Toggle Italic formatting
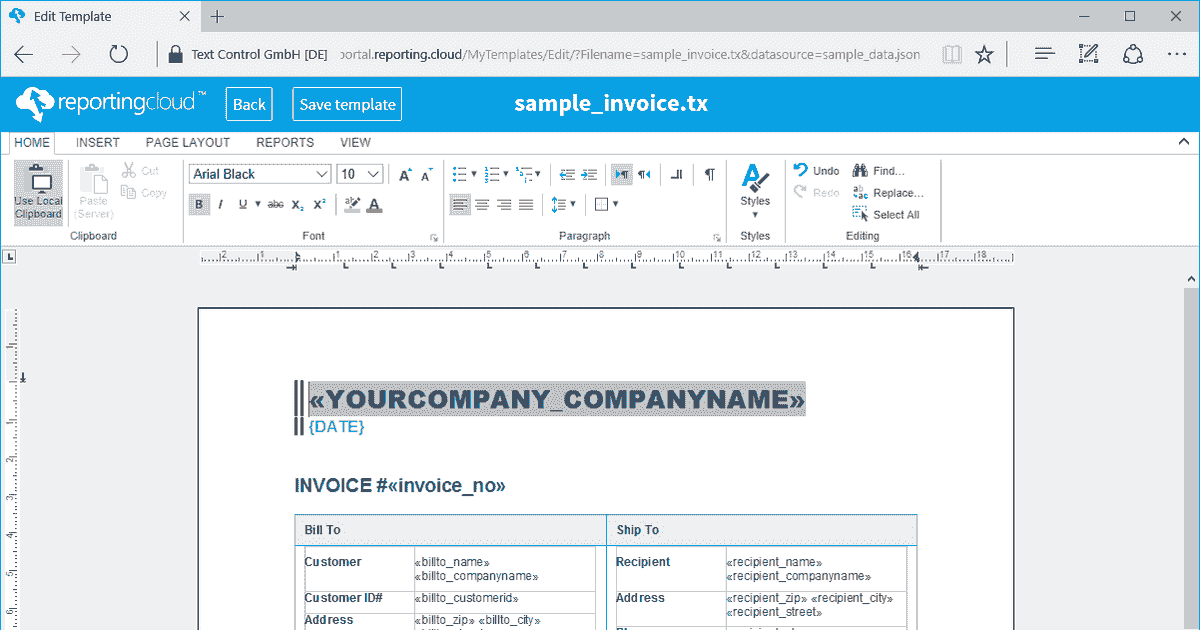Image resolution: width=1200 pixels, height=630 pixels. click(221, 205)
